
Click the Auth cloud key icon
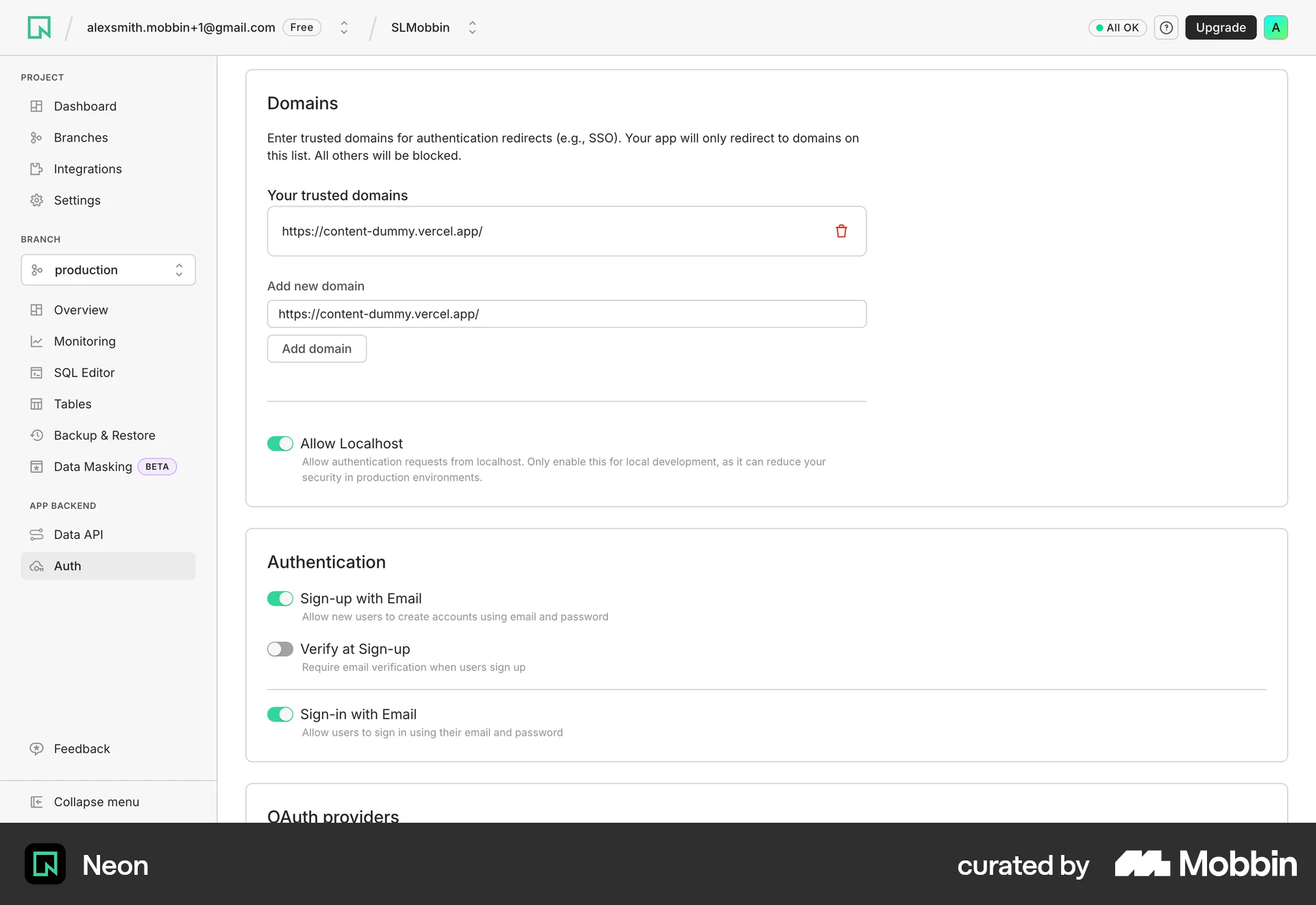[36, 566]
